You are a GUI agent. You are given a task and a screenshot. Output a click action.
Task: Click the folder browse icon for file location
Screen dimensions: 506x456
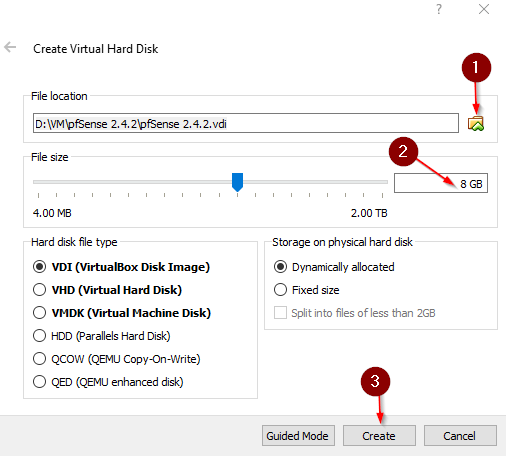[x=476, y=124]
